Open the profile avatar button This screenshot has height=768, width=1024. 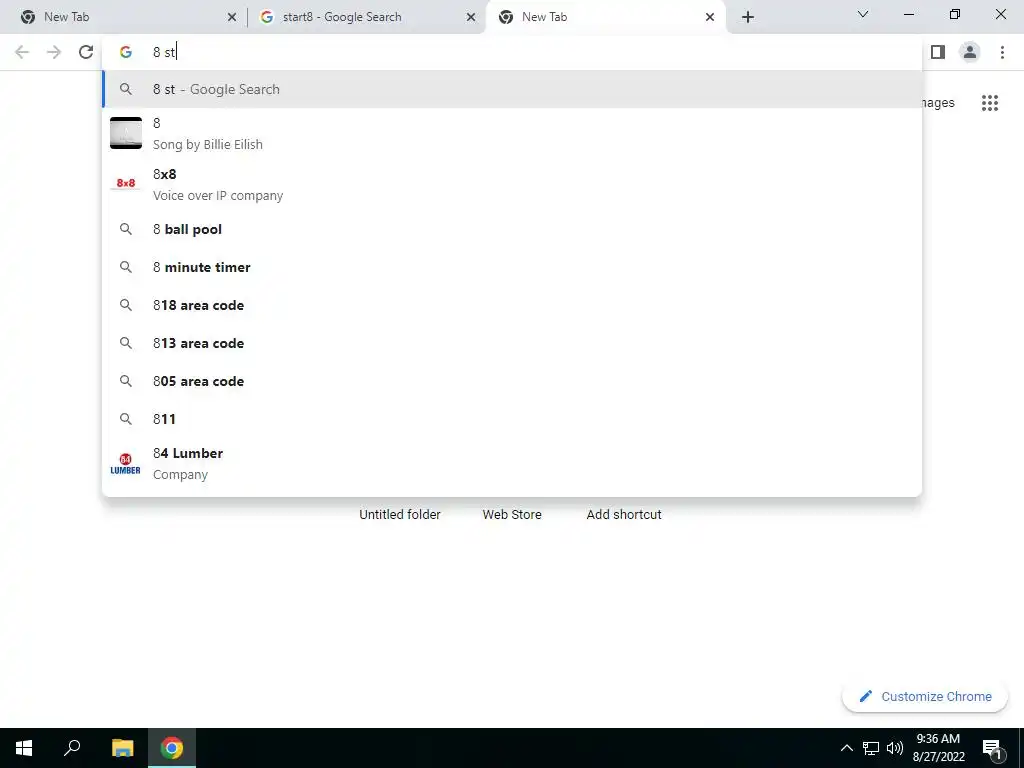[x=970, y=52]
